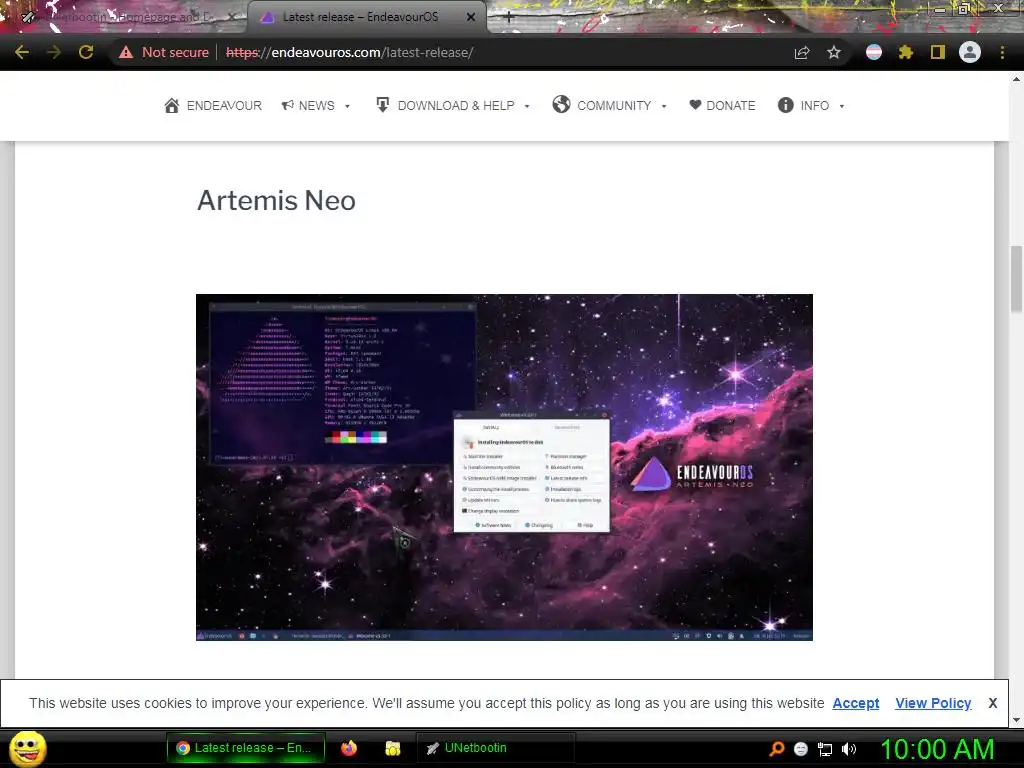1024x768 pixels.
Task: Open the Extensions puzzle piece icon
Action: click(x=906, y=52)
